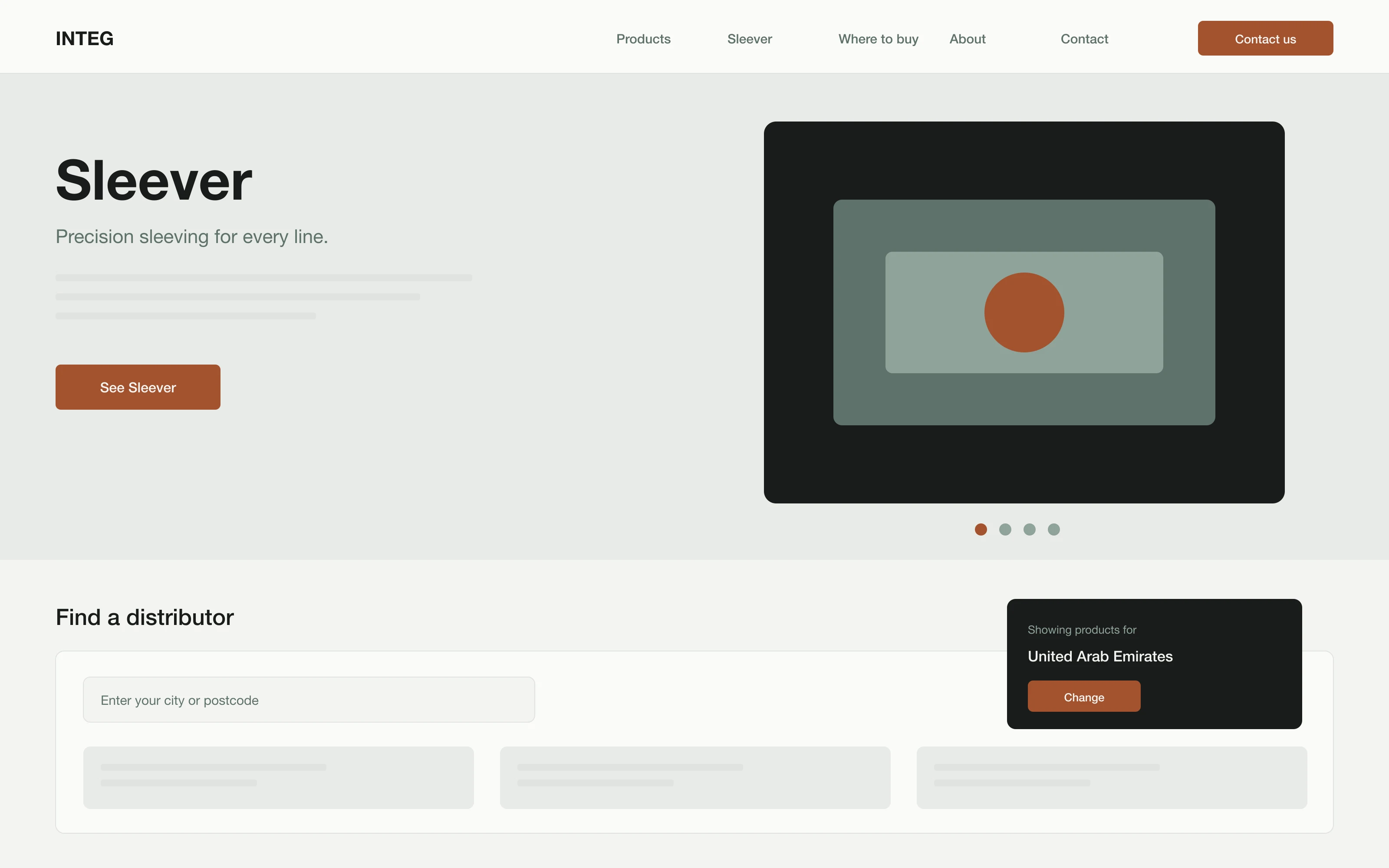Click the INTEG logo
The image size is (1389, 868).
pyautogui.click(x=84, y=39)
